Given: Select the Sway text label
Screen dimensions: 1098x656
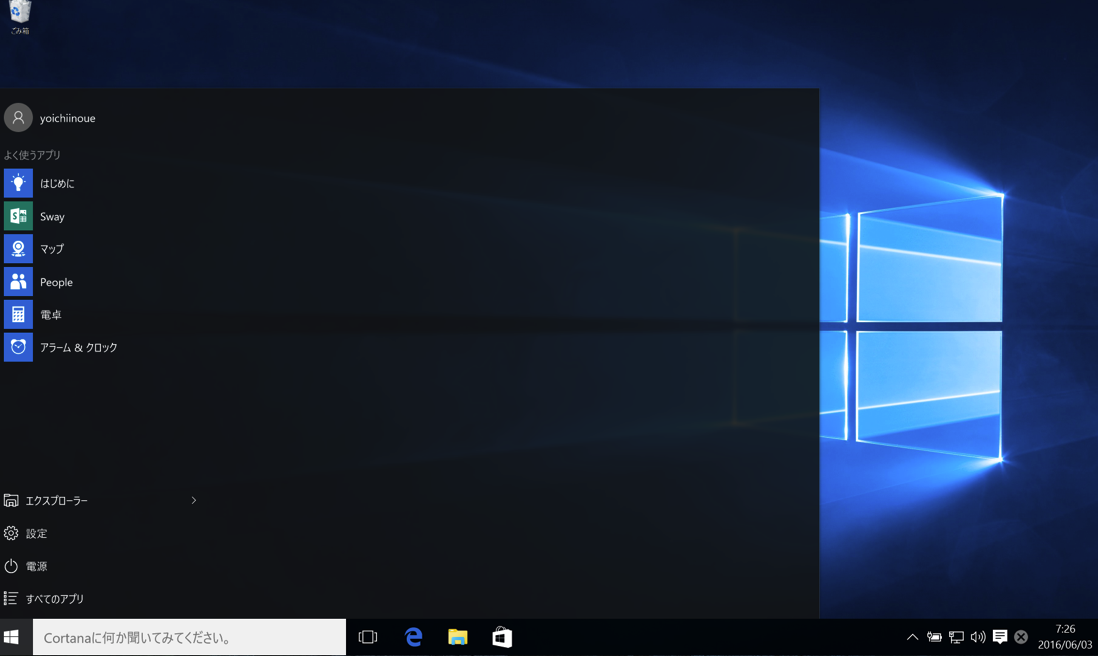Looking at the screenshot, I should tap(52, 217).
